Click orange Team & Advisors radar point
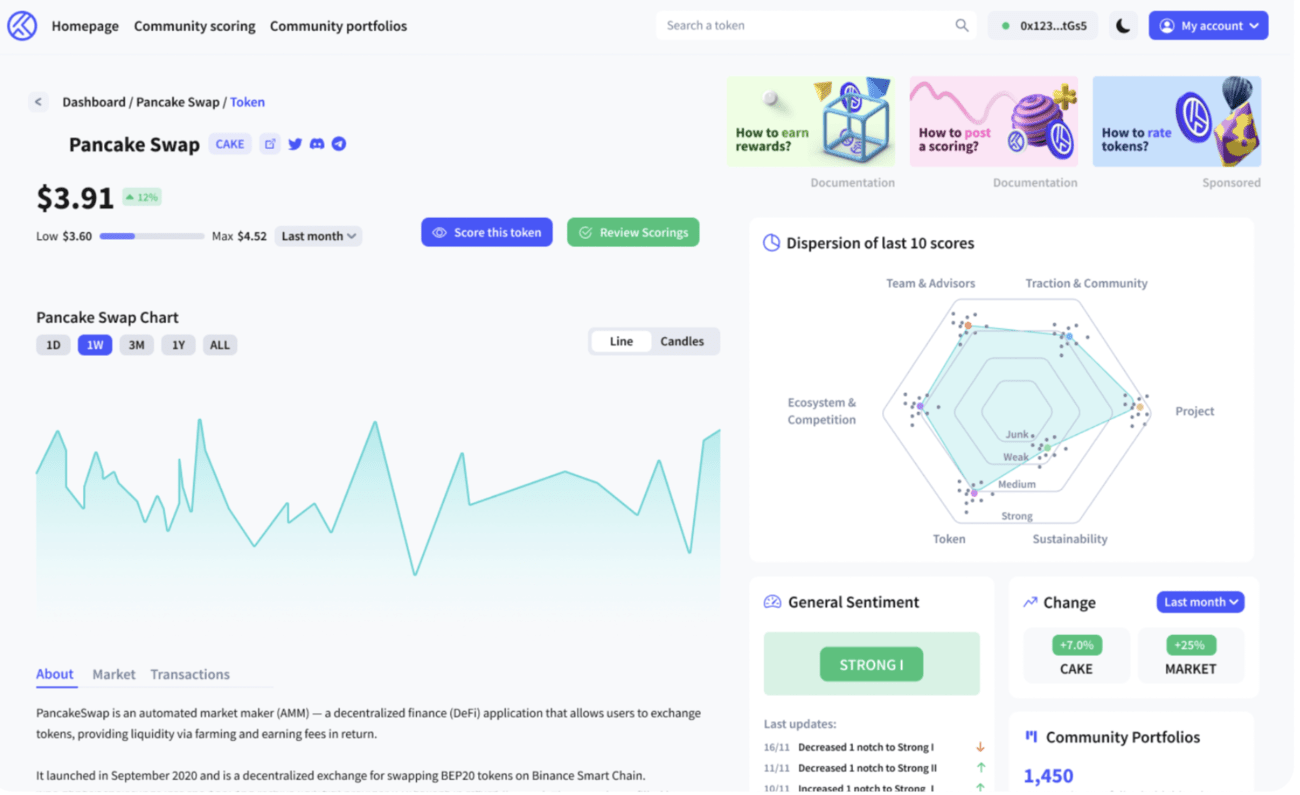The image size is (1300, 795). pos(968,326)
